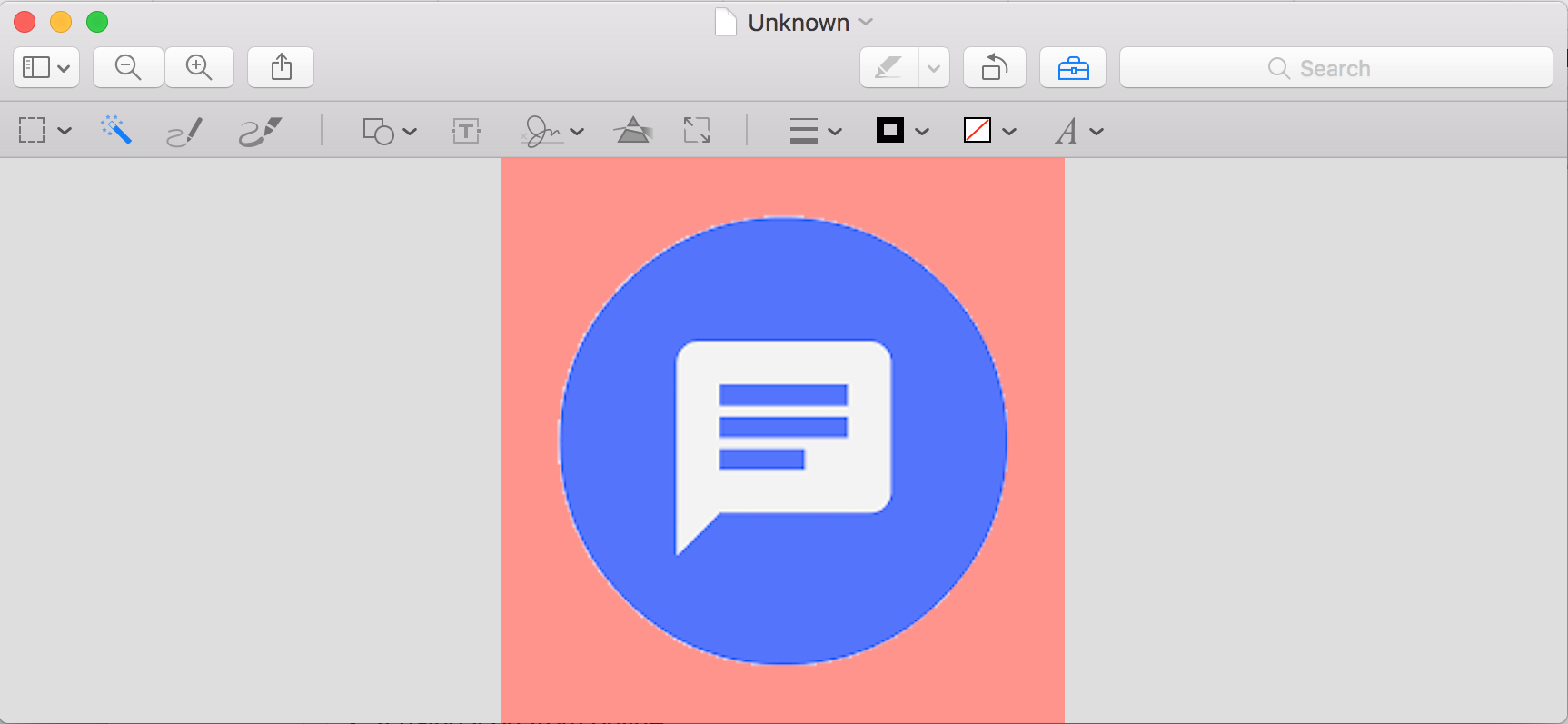The width and height of the screenshot is (1568, 724).
Task: Open the Signature menu
Action: [551, 132]
